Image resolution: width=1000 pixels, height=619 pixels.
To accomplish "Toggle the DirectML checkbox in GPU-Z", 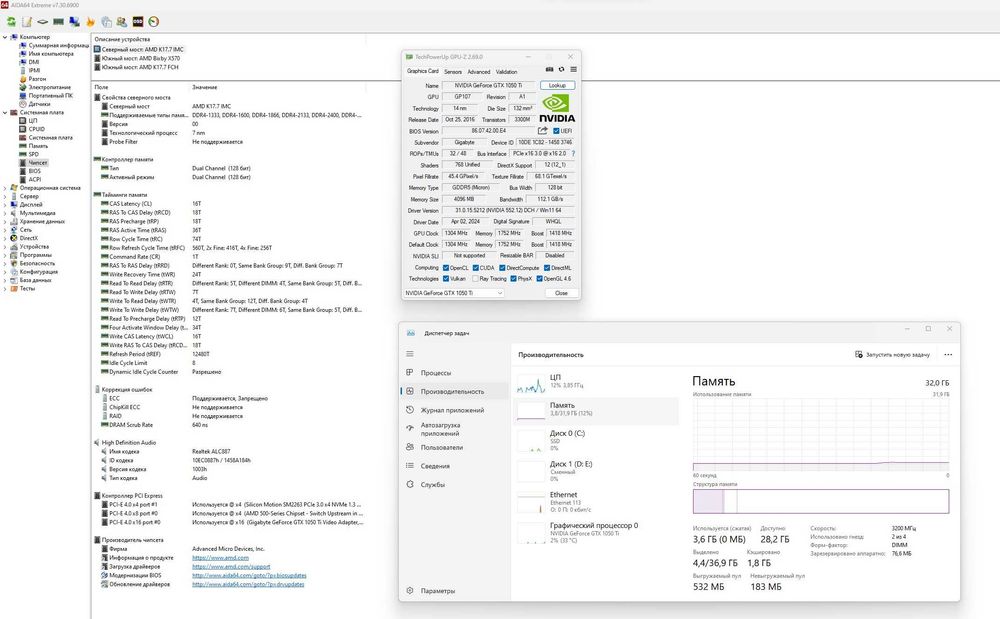I will click(547, 268).
